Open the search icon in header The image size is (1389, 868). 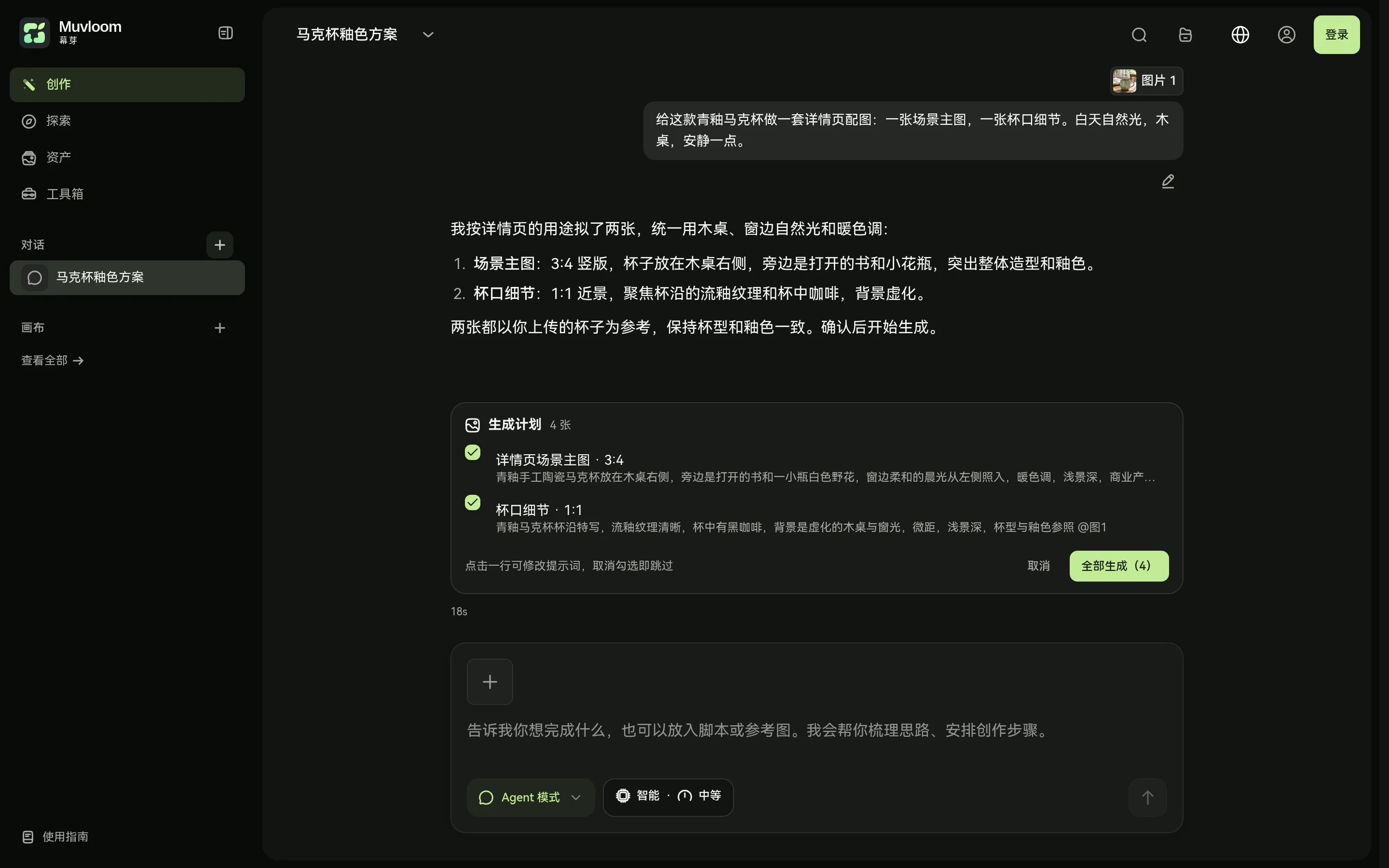pyautogui.click(x=1139, y=35)
